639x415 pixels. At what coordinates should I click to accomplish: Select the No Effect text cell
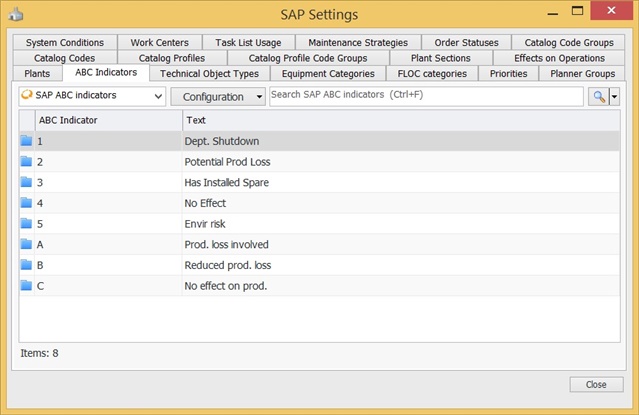click(205, 203)
